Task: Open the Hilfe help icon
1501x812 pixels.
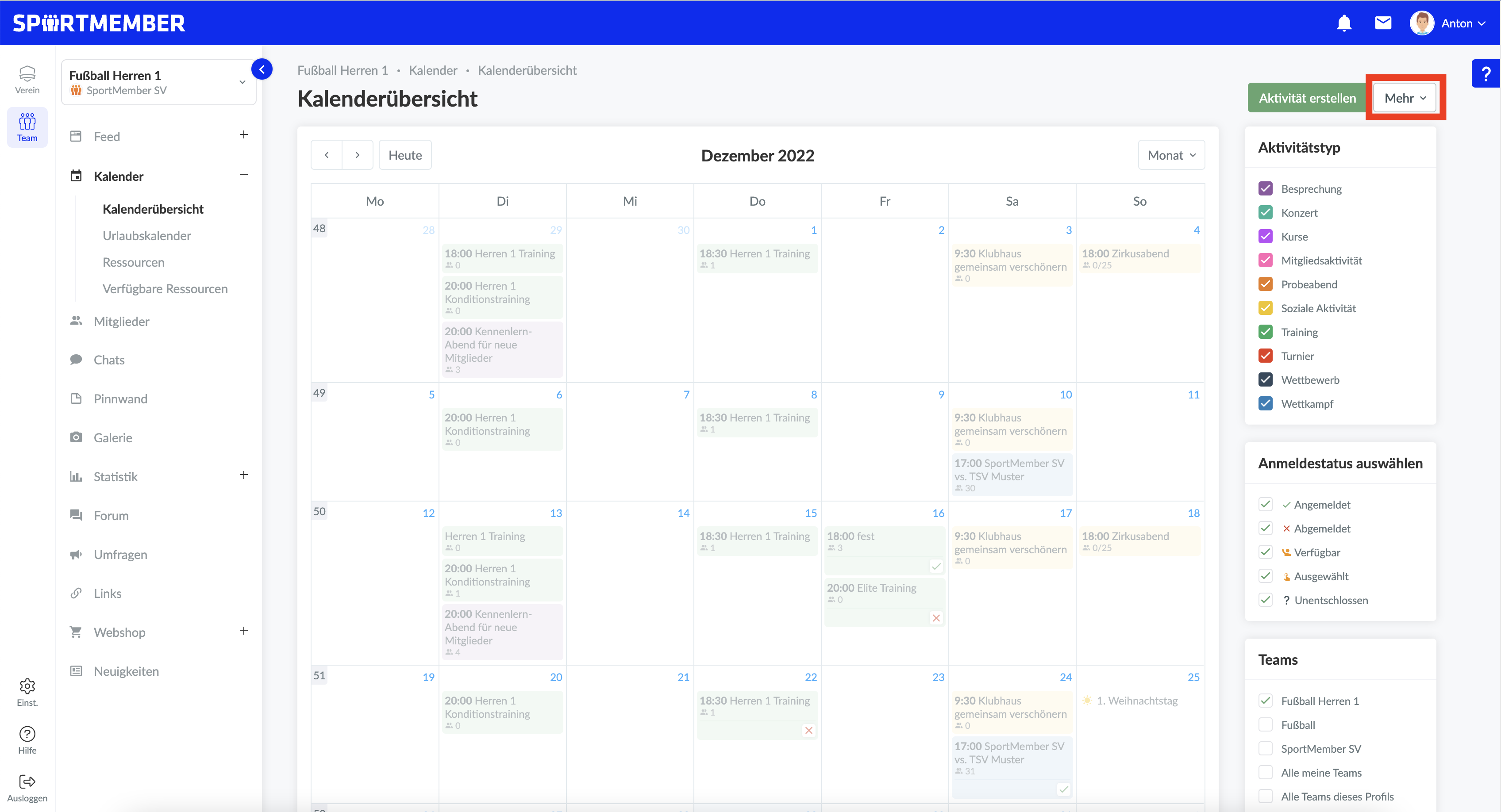Action: 27,739
